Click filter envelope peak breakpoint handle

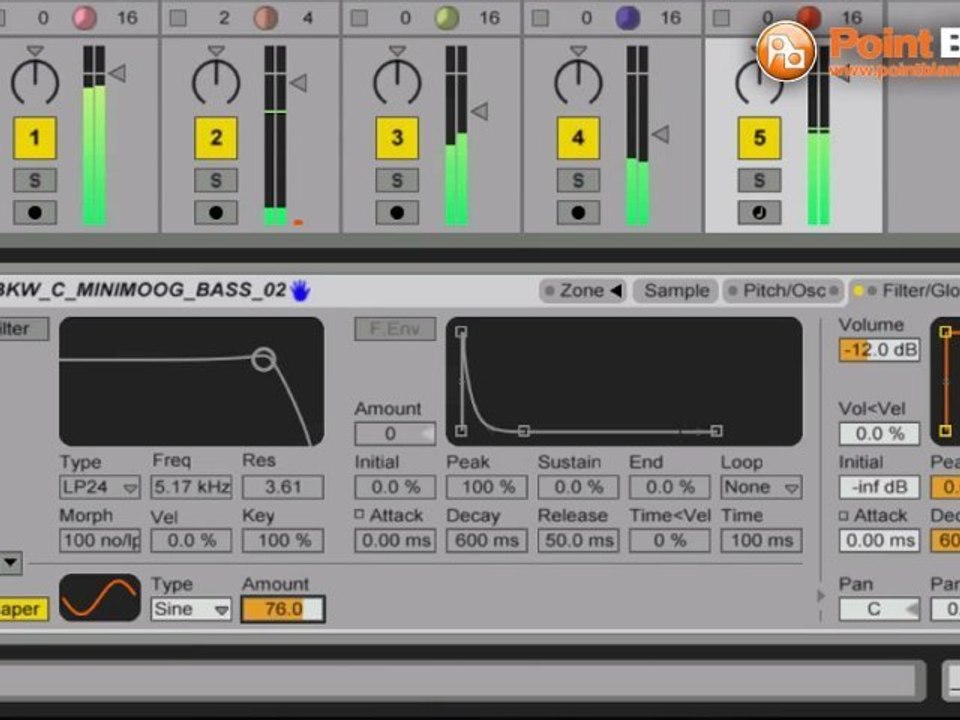point(462,331)
